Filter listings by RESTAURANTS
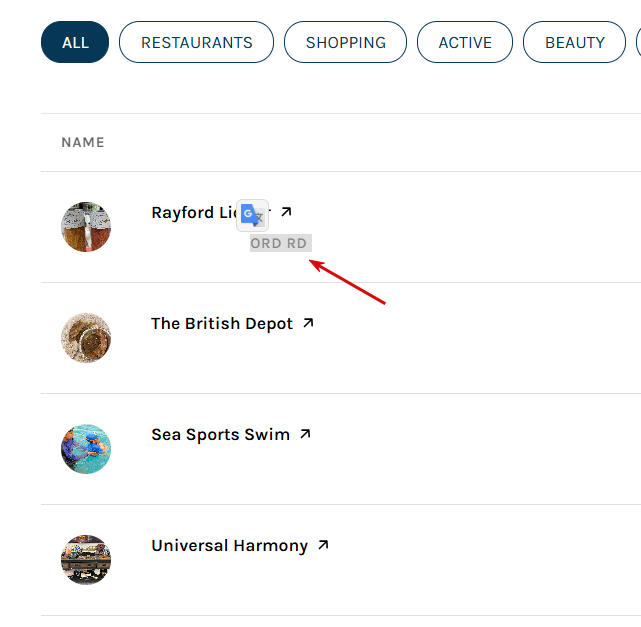641x627 pixels. [197, 42]
